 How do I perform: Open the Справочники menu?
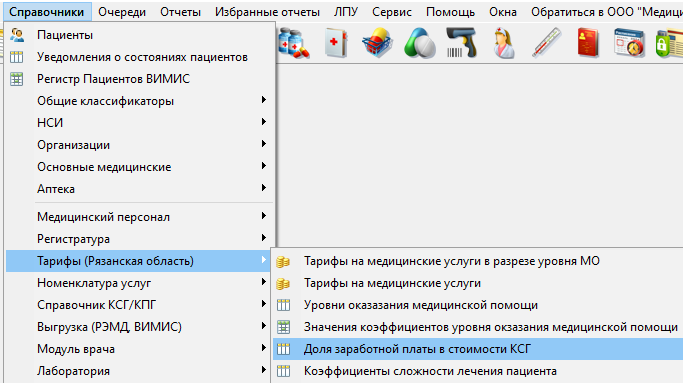pos(47,12)
